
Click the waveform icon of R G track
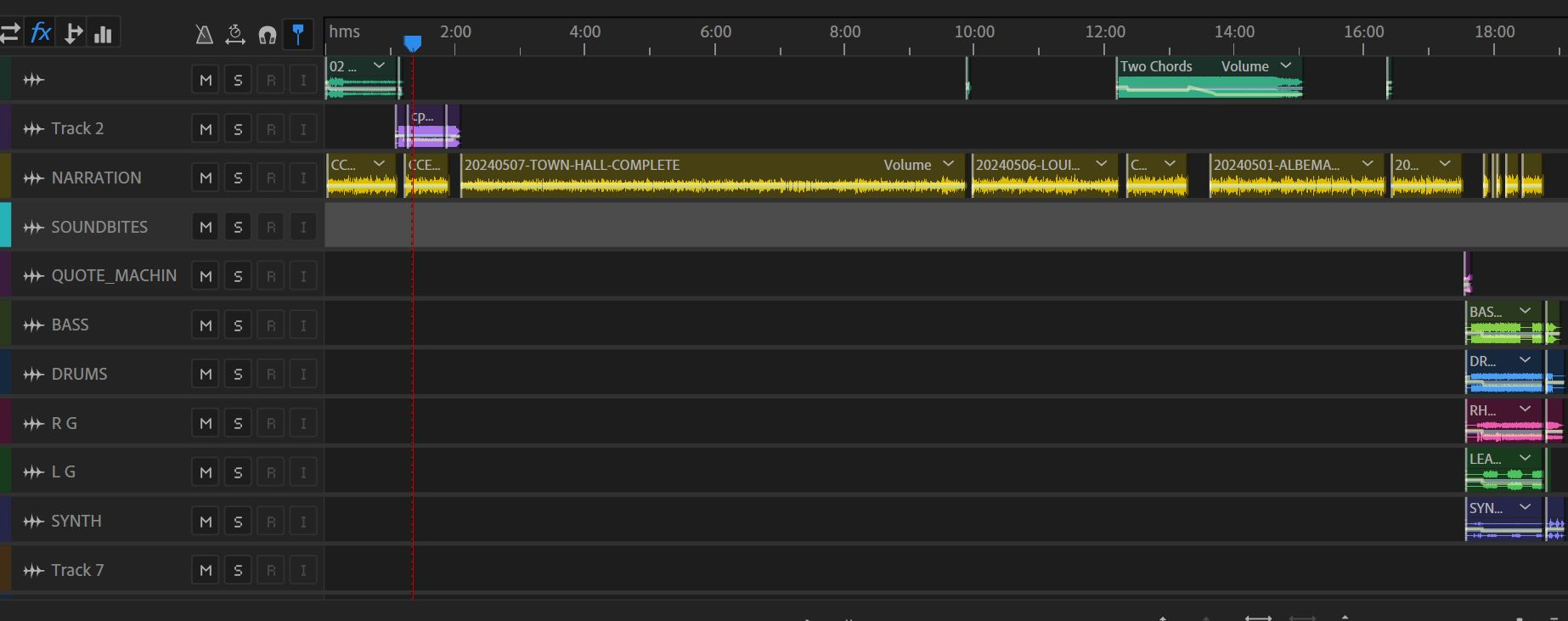click(34, 423)
